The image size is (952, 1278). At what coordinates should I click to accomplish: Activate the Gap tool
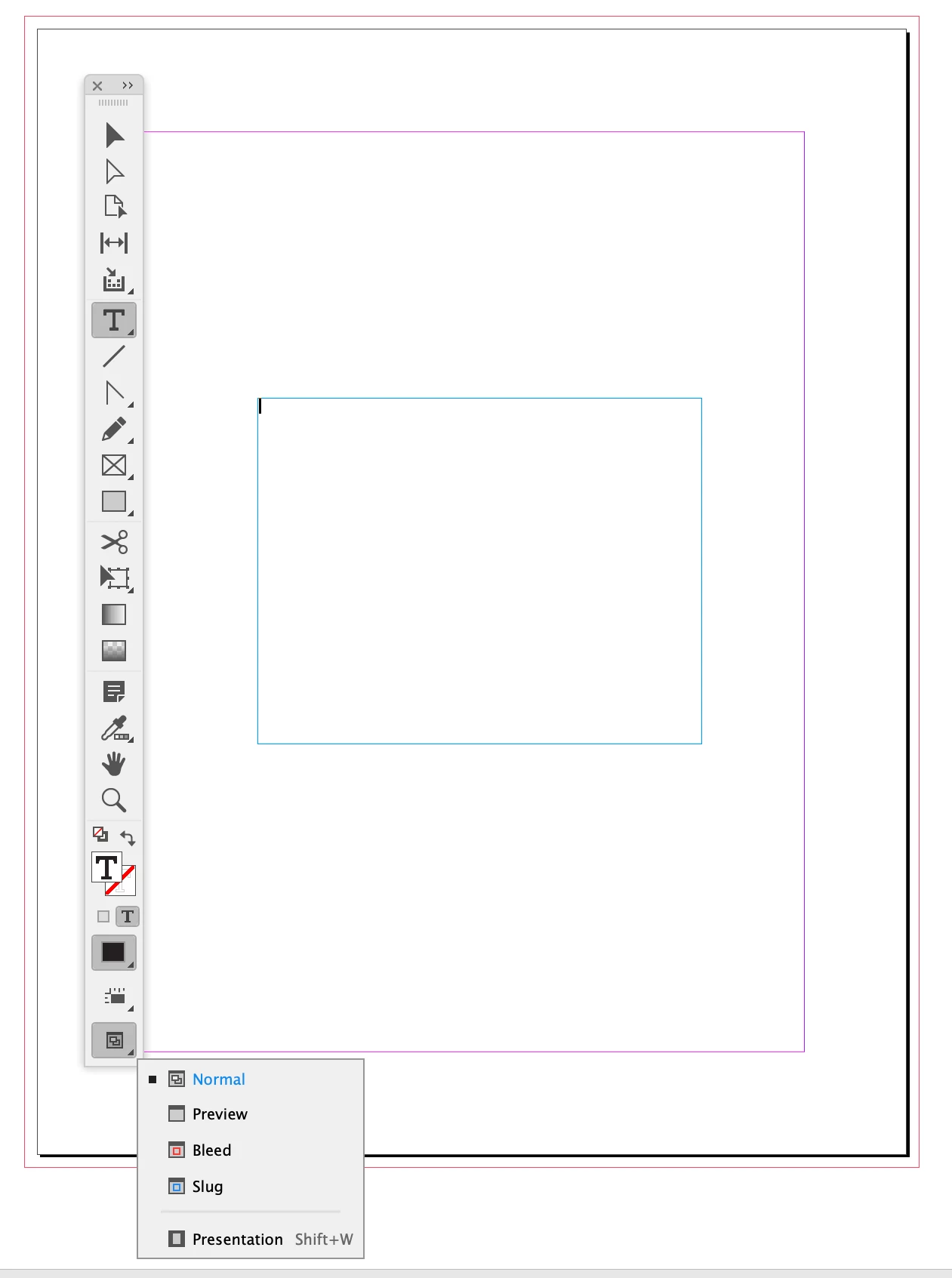[x=114, y=243]
